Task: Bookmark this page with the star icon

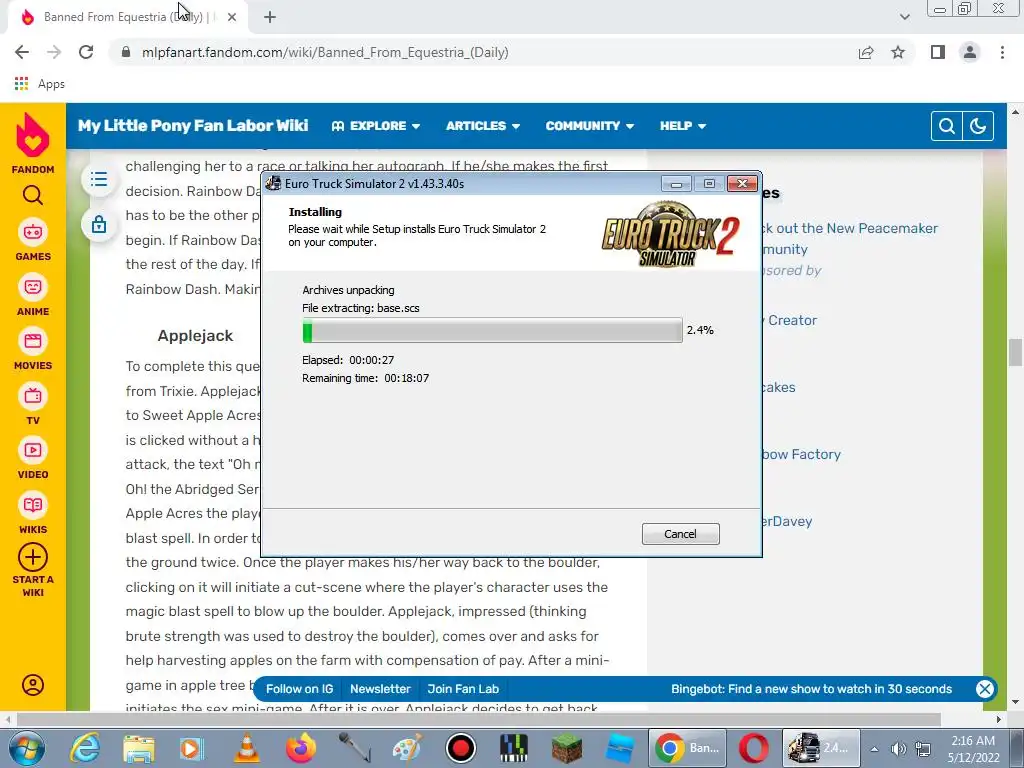Action: [x=898, y=52]
